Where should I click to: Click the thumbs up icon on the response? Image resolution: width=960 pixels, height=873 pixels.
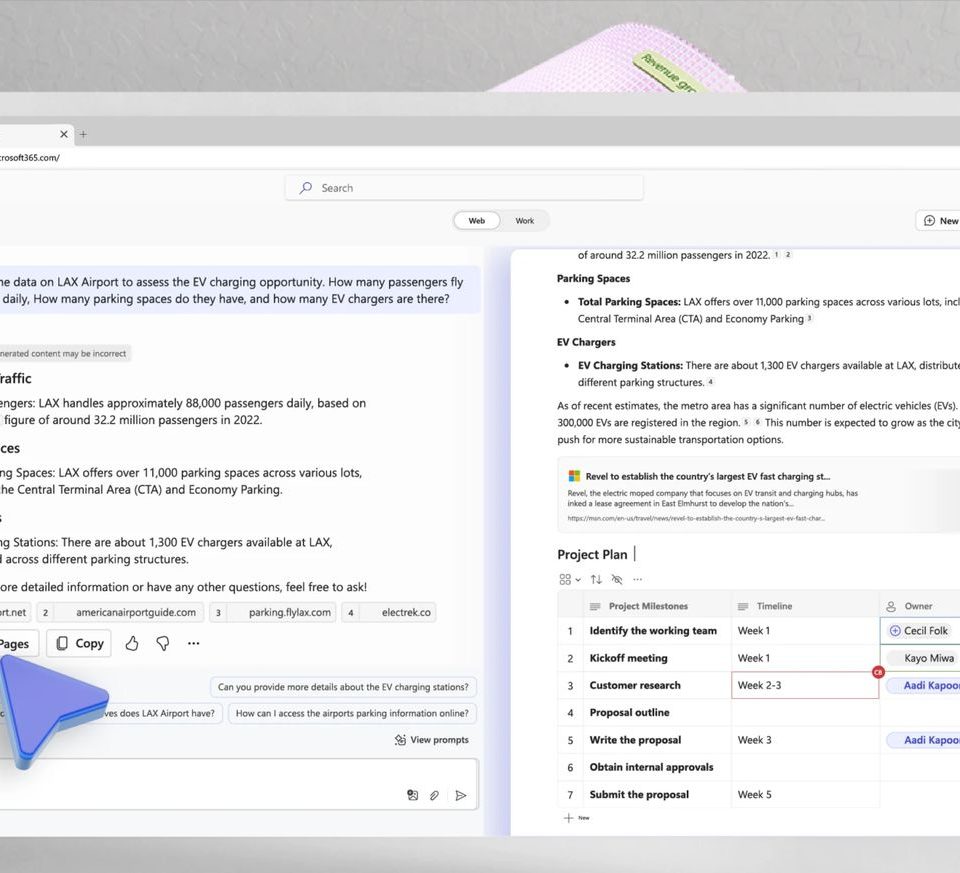[132, 644]
